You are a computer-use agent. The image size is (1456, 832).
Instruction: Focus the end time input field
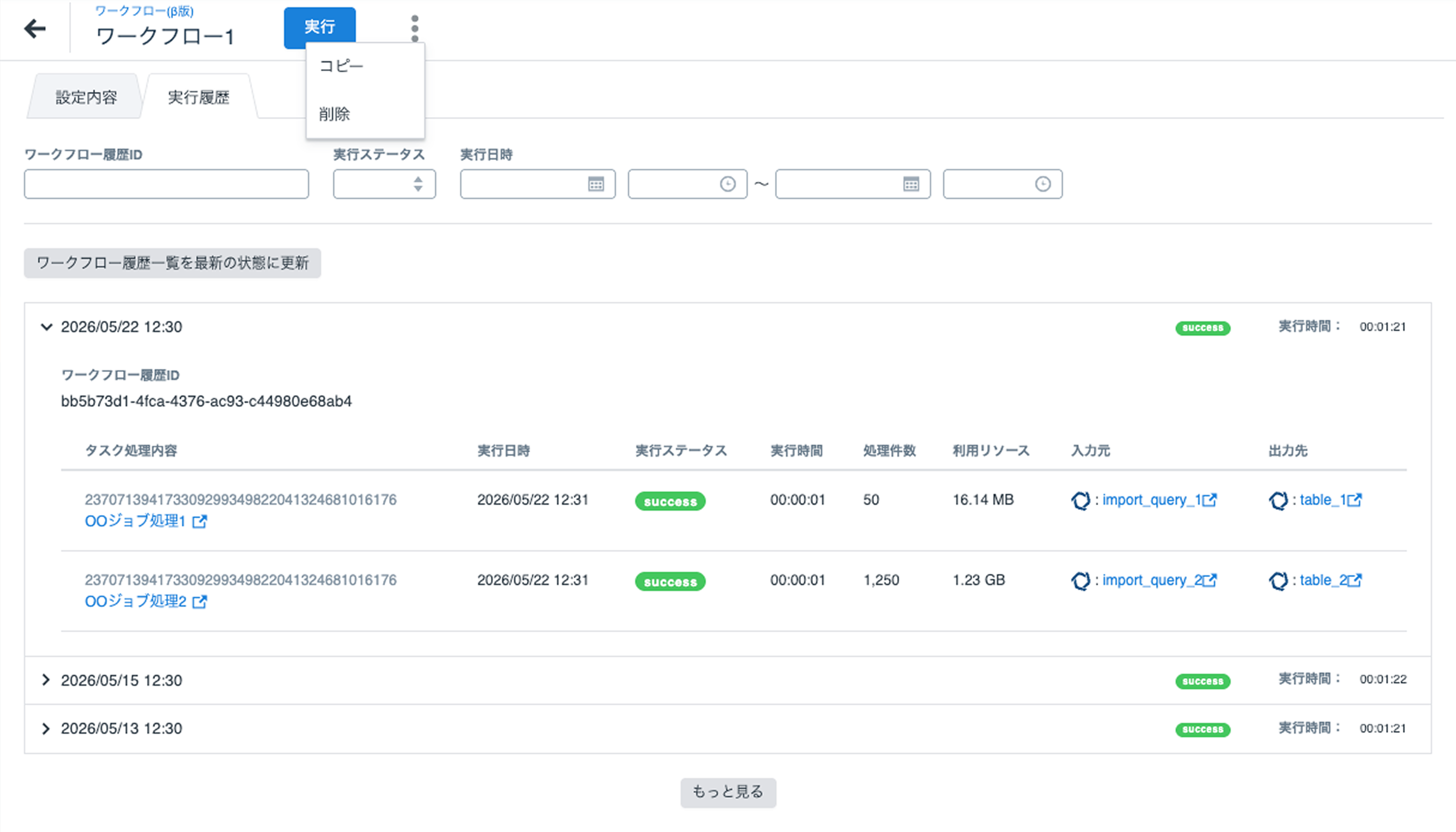(x=1003, y=184)
